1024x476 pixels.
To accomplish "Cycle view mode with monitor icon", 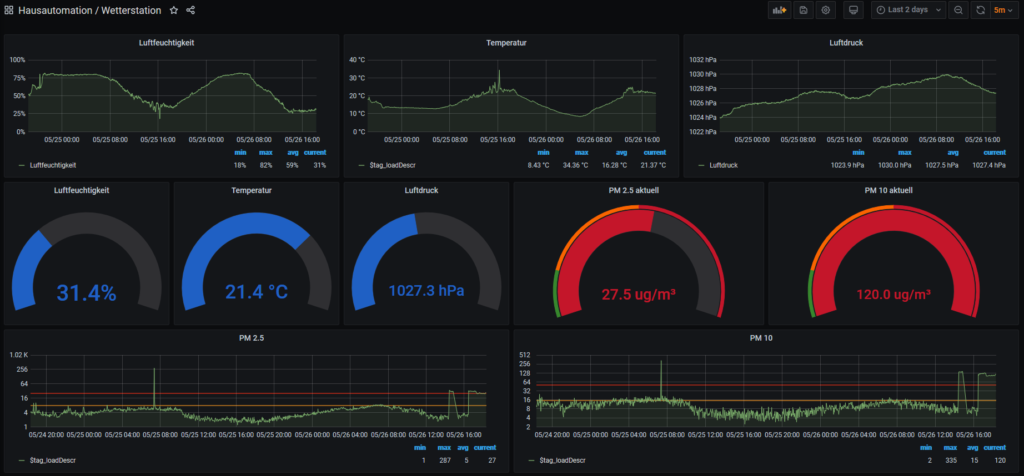I will (854, 10).
